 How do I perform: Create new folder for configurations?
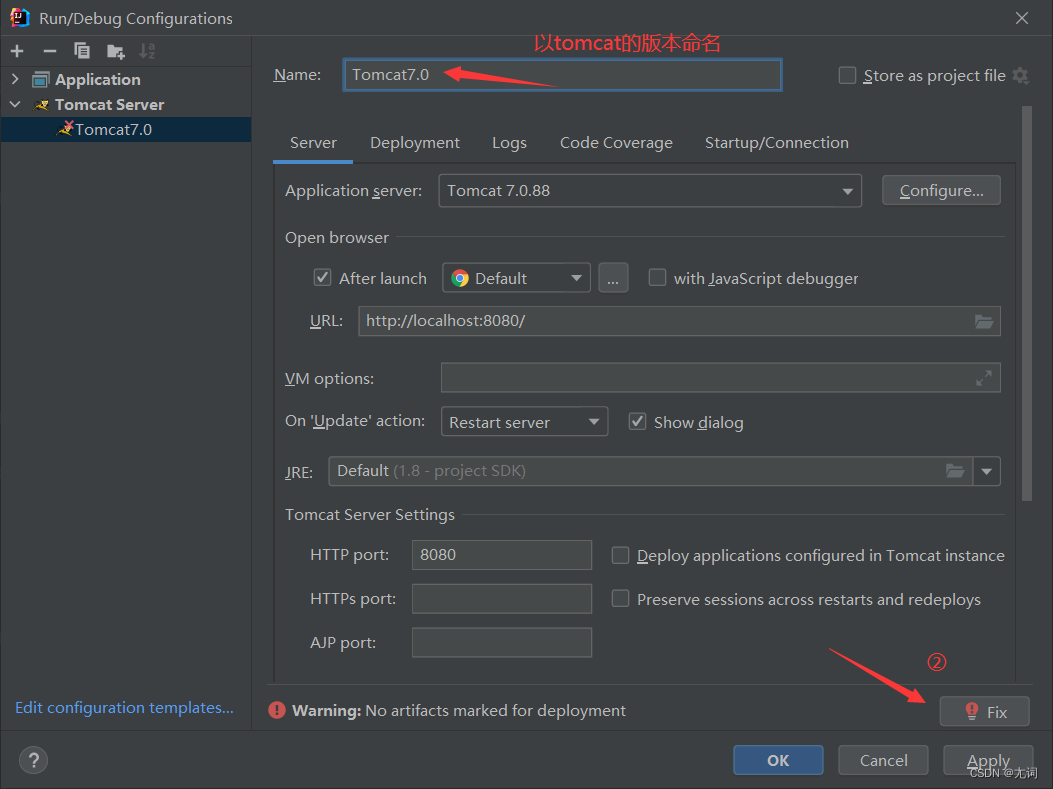pyautogui.click(x=116, y=51)
